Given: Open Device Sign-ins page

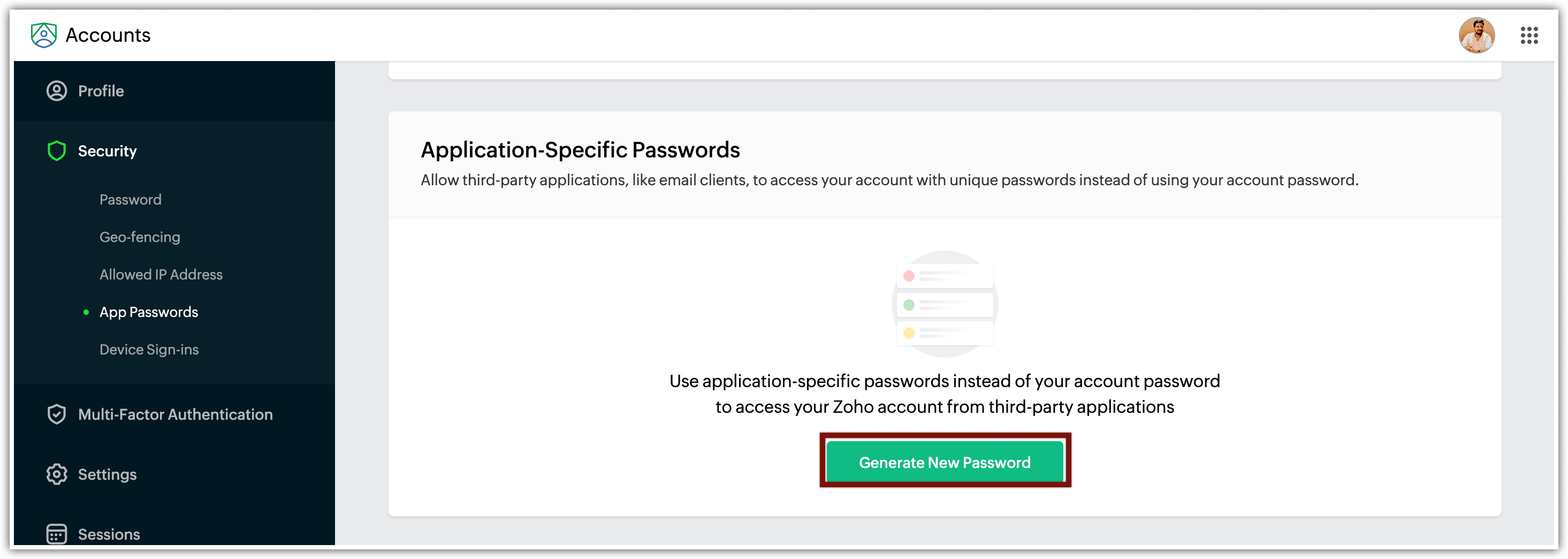Looking at the screenshot, I should click(149, 350).
